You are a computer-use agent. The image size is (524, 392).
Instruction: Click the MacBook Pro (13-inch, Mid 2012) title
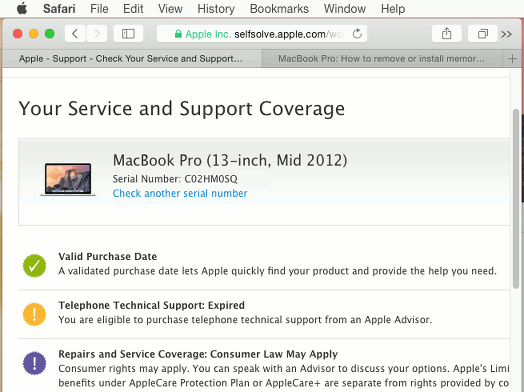pyautogui.click(x=230, y=160)
